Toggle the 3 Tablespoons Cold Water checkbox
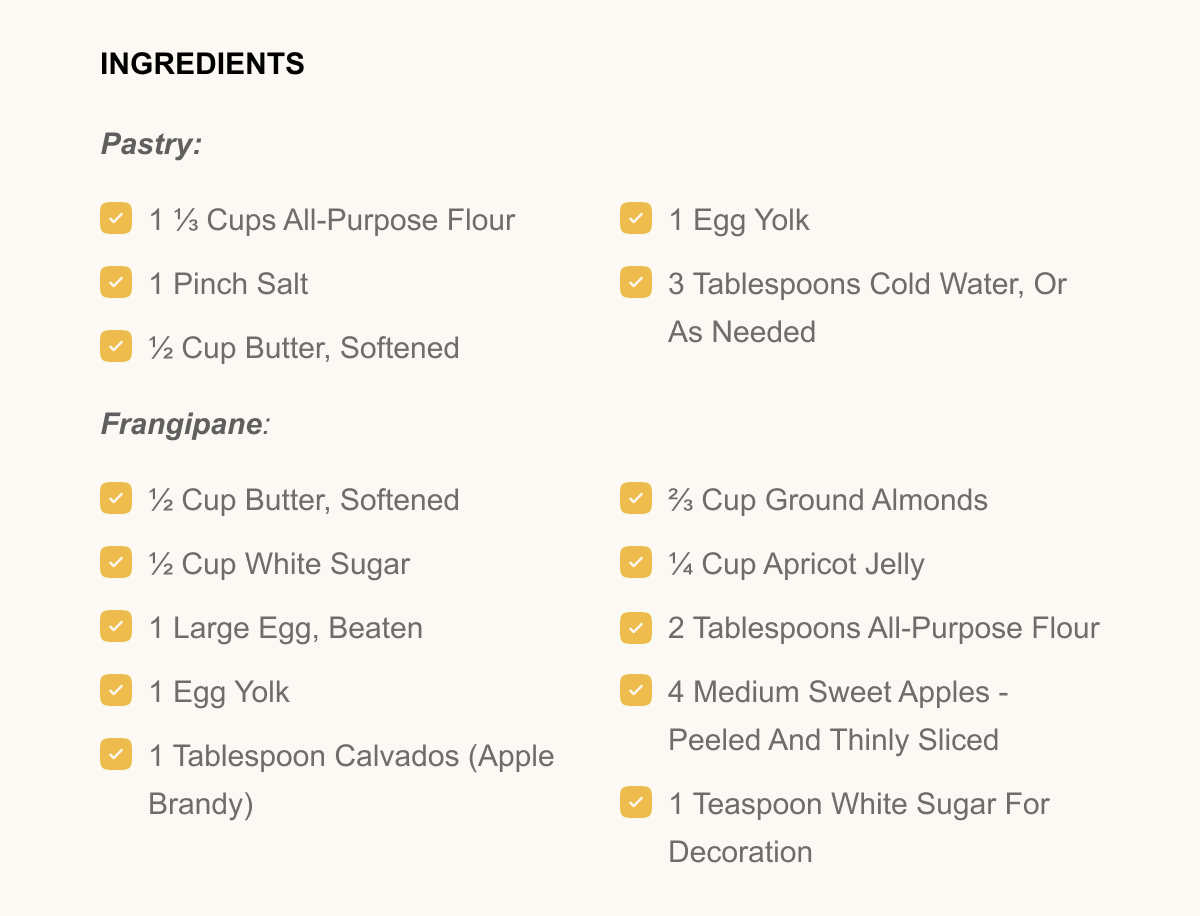This screenshot has width=1200, height=916. (636, 283)
